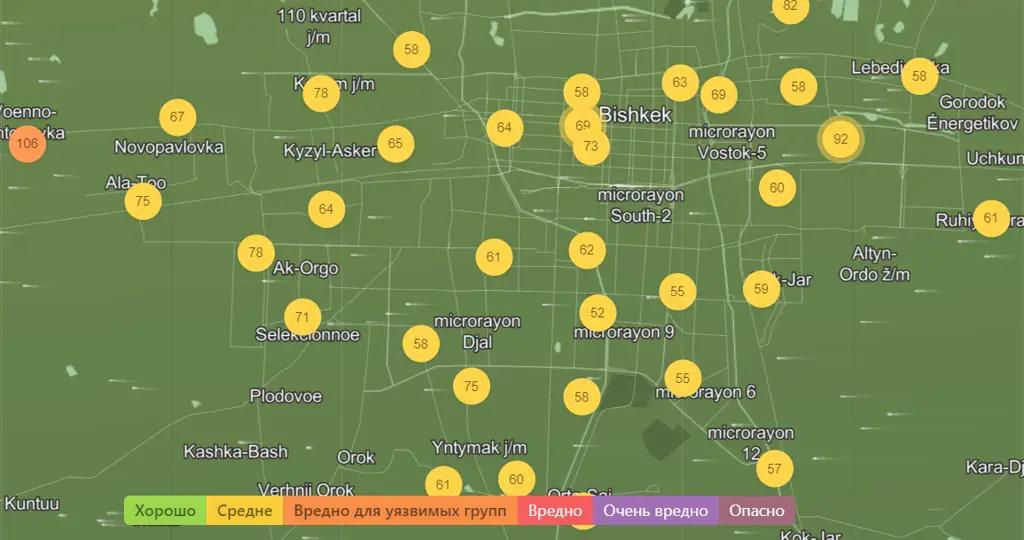Viewport: 1024px width, 540px height.
Task: Click the purple Очень вредно legend segment
Action: [x=656, y=511]
